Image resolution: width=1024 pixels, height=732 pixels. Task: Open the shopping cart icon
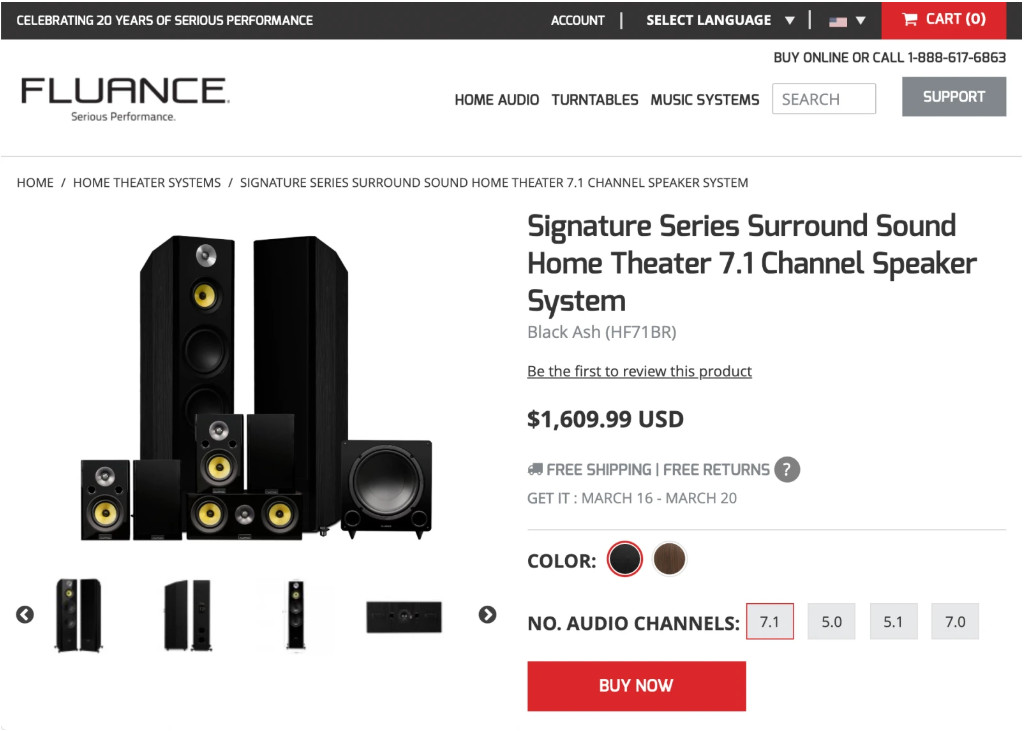coord(909,19)
